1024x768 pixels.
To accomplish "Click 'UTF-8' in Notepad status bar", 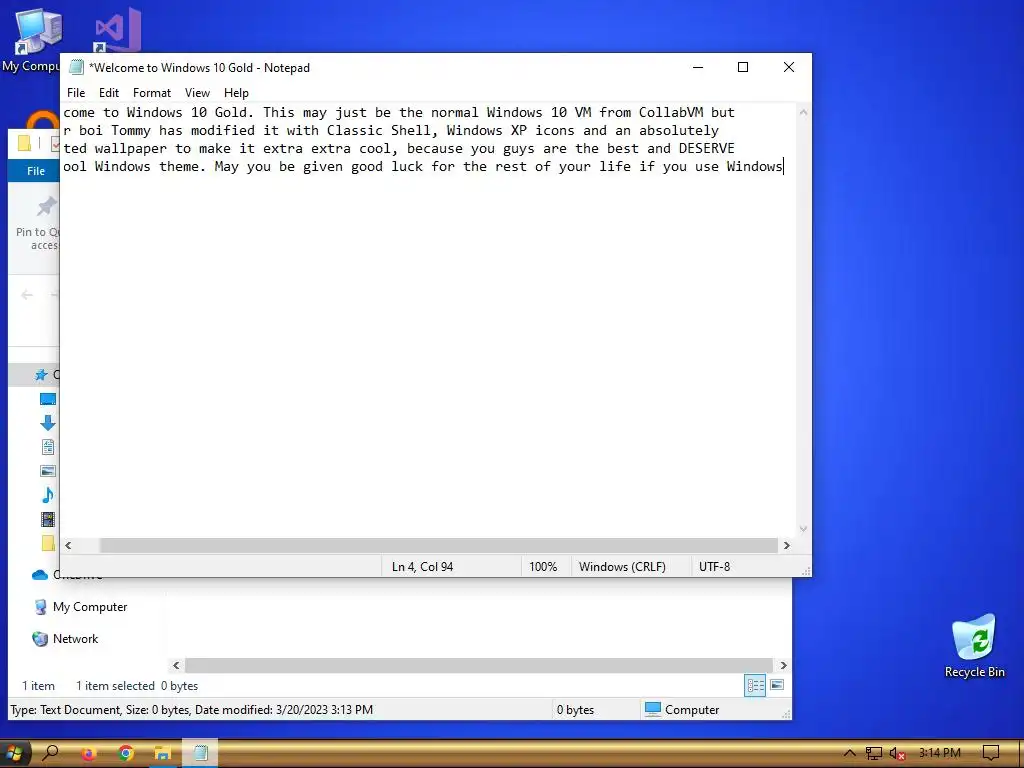I will tap(714, 567).
